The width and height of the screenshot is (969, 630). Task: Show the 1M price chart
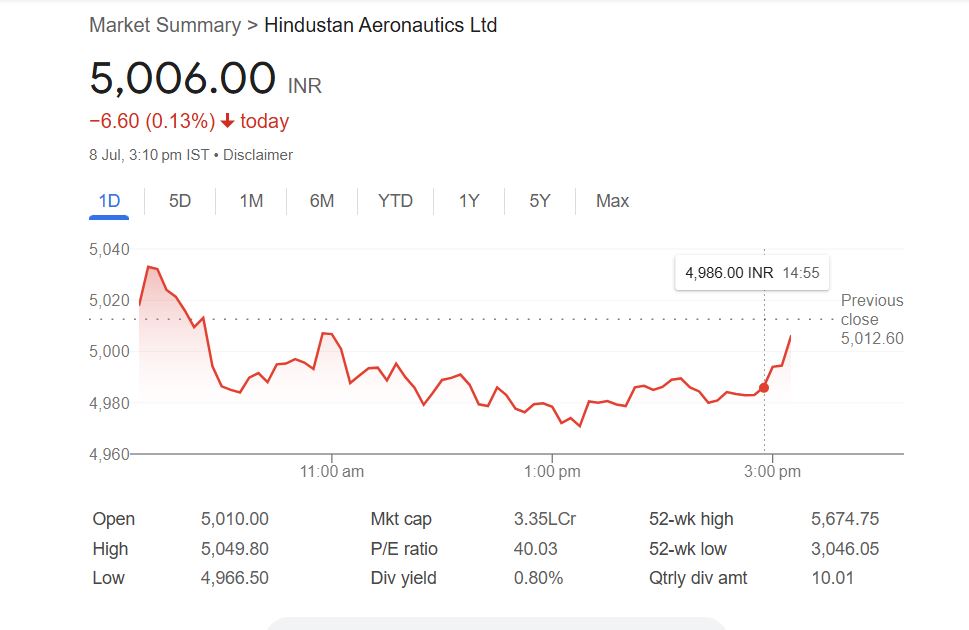pos(251,201)
